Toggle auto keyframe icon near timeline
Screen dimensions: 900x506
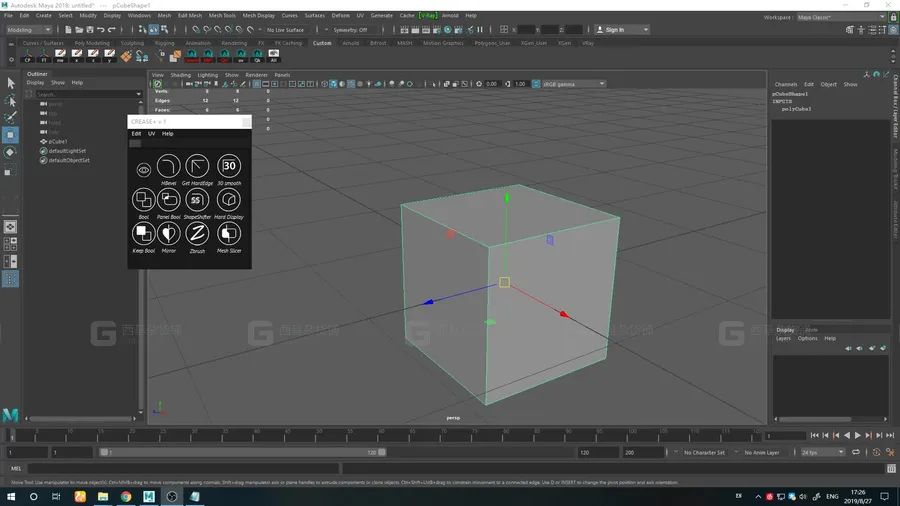pyautogui.click(x=876, y=452)
